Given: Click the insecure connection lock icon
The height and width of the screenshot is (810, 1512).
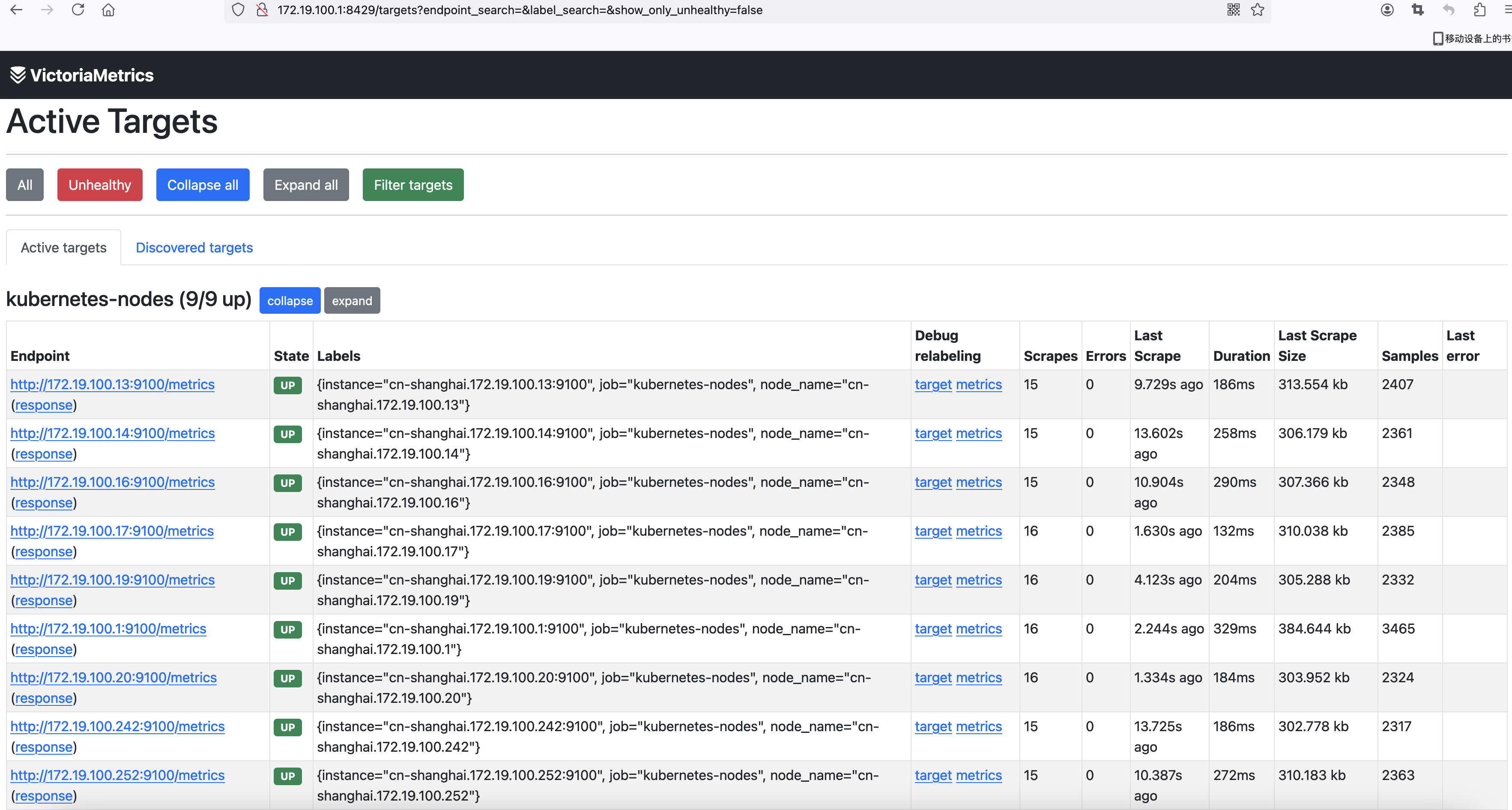Looking at the screenshot, I should [263, 10].
